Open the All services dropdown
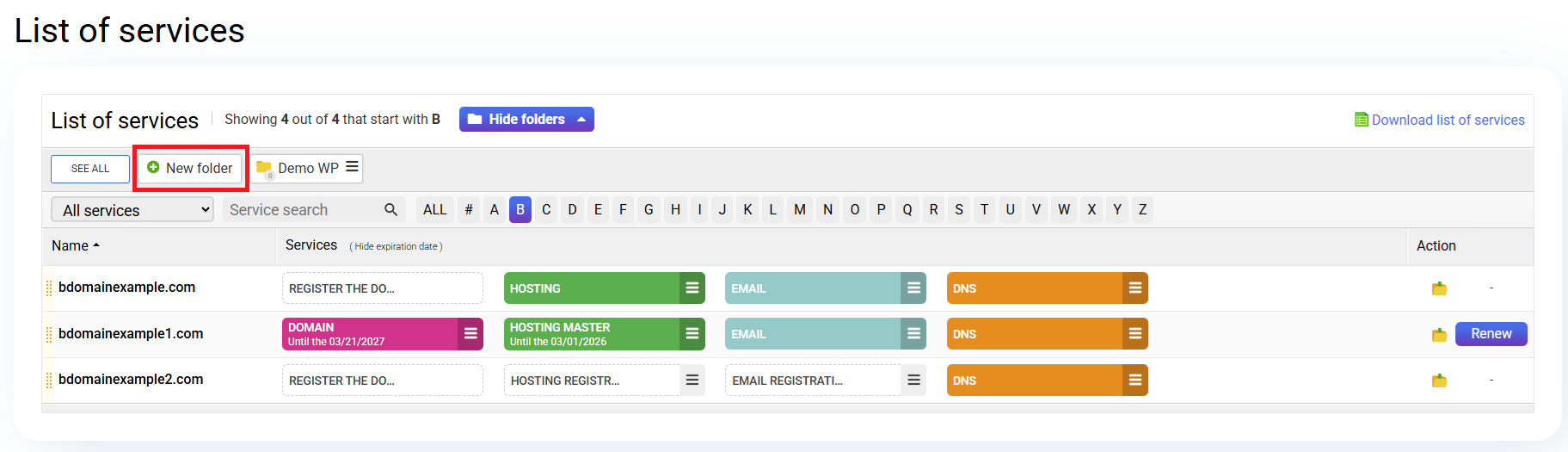 point(132,210)
